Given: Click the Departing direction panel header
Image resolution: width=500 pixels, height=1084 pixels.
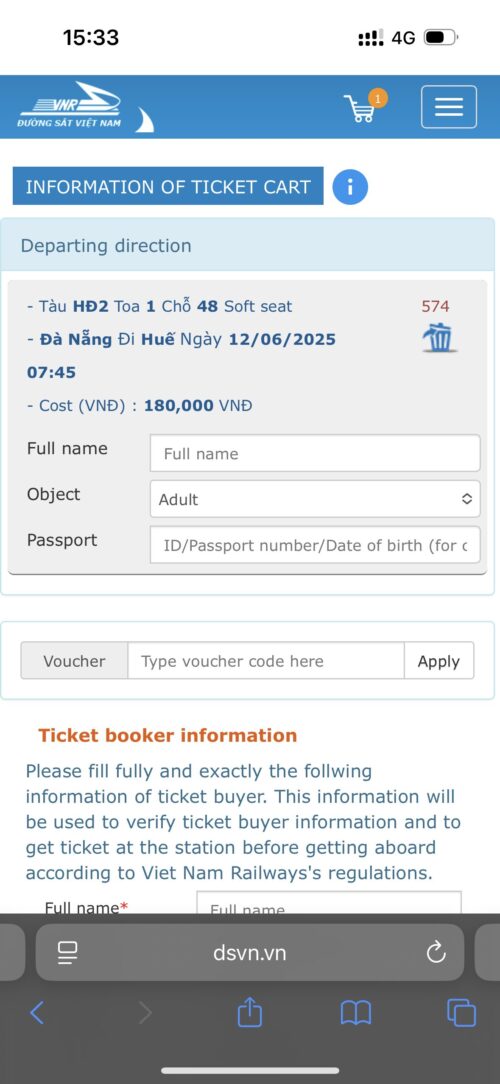Looking at the screenshot, I should 248,245.
